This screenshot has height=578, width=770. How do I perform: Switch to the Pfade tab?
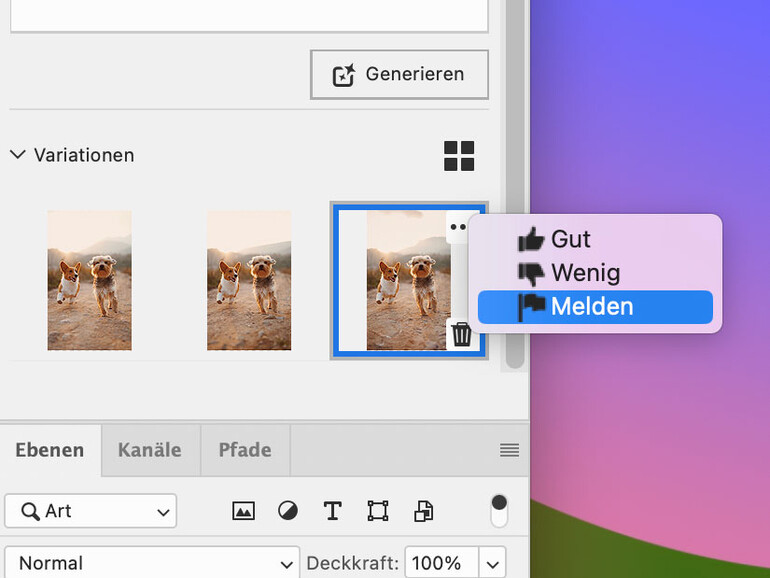click(244, 449)
